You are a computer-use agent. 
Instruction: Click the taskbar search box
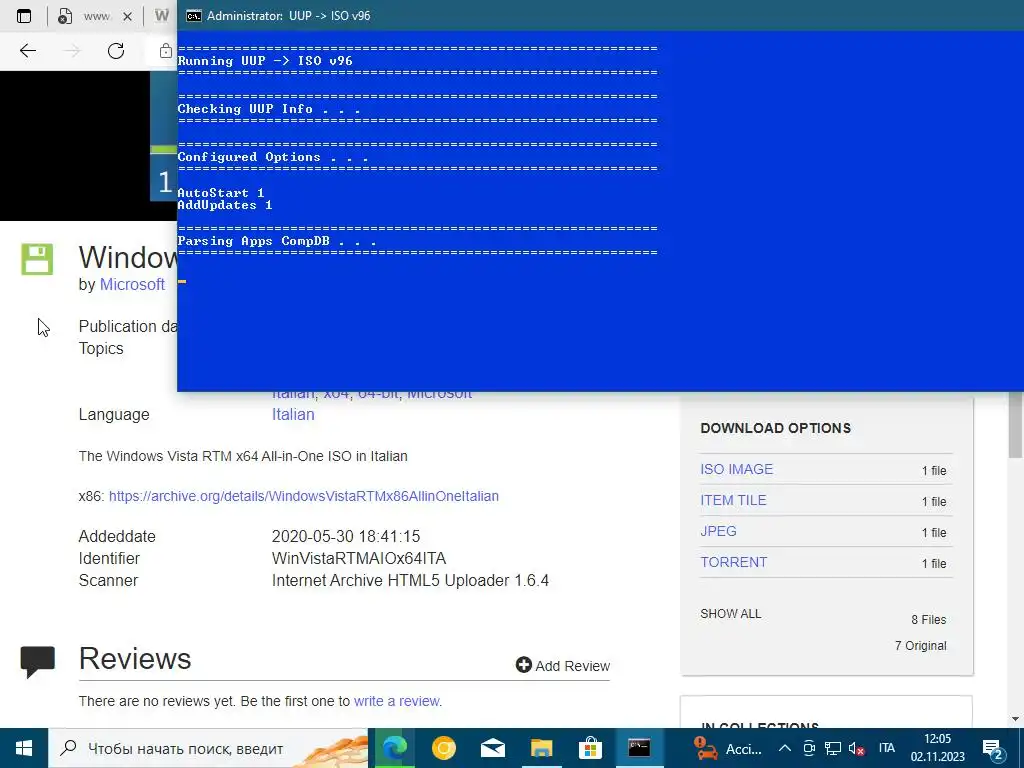(208, 748)
